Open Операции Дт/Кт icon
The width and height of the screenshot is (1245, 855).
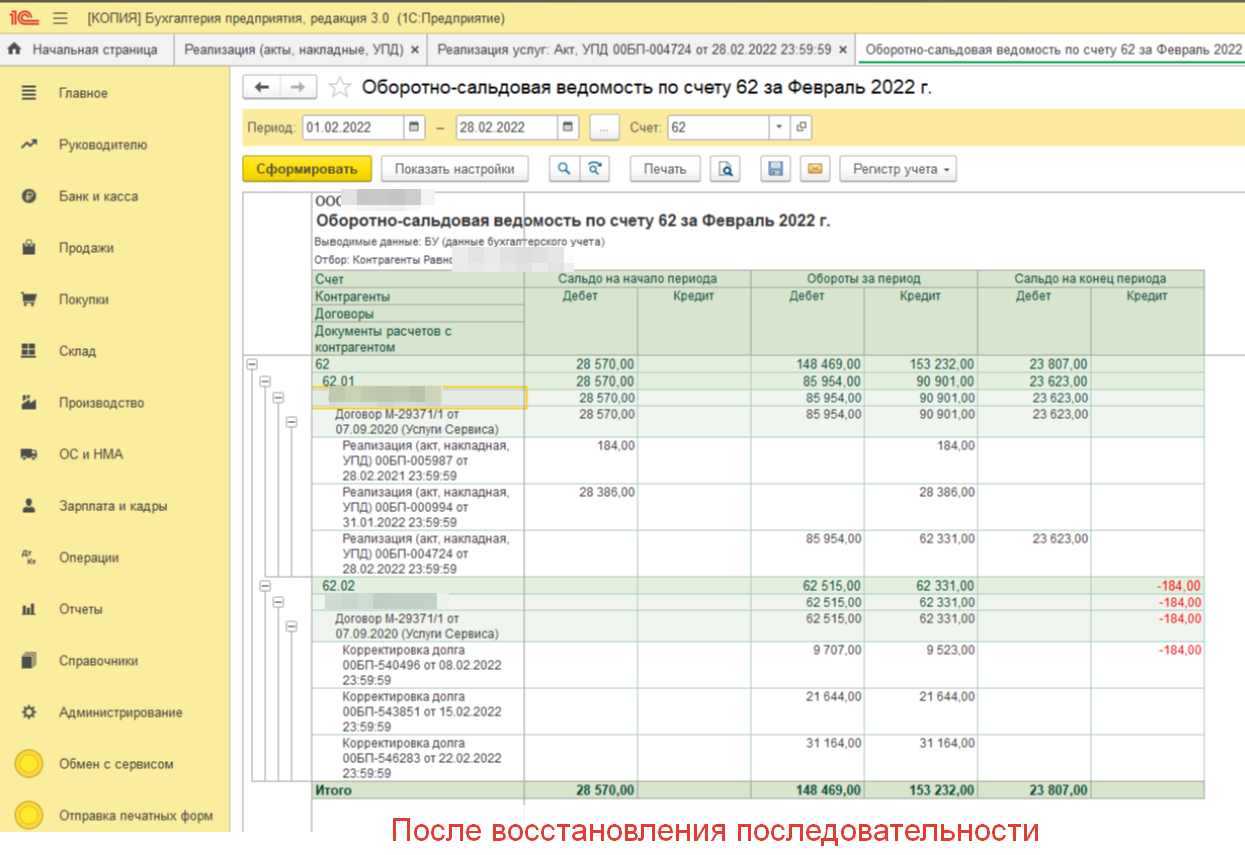point(29,558)
